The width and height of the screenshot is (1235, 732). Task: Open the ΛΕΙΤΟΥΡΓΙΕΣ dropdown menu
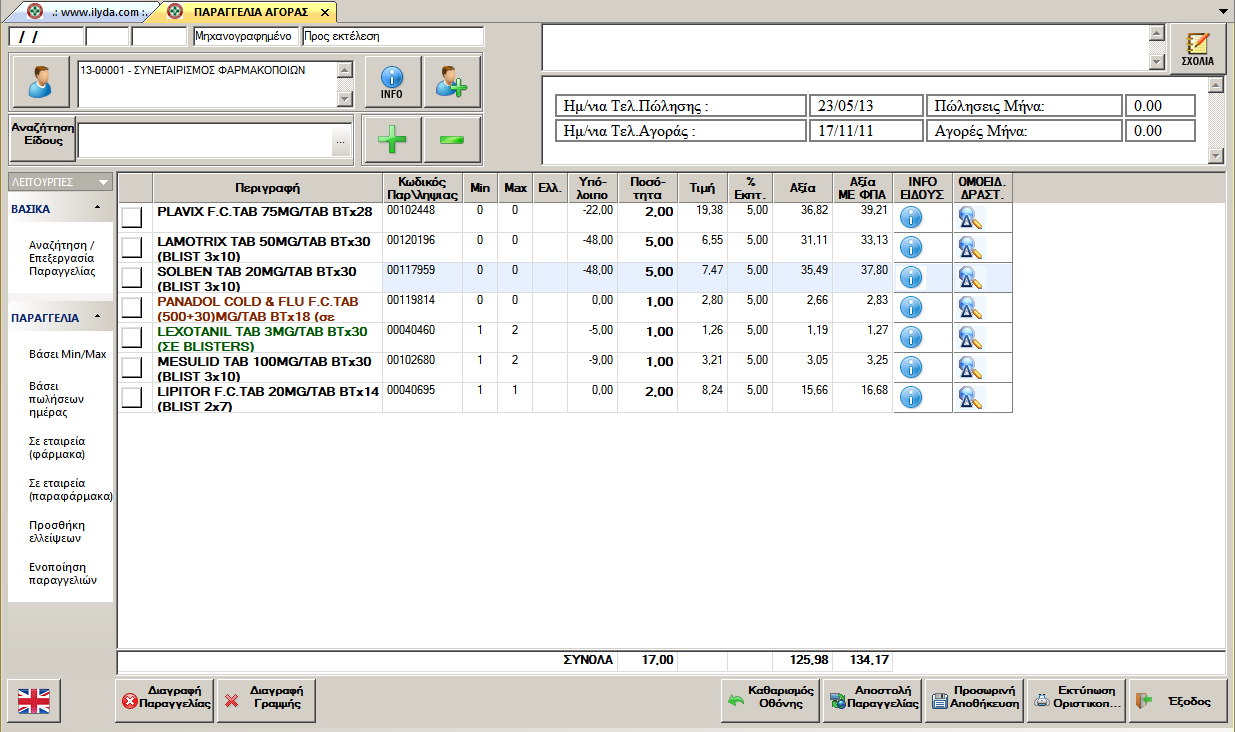[60, 182]
